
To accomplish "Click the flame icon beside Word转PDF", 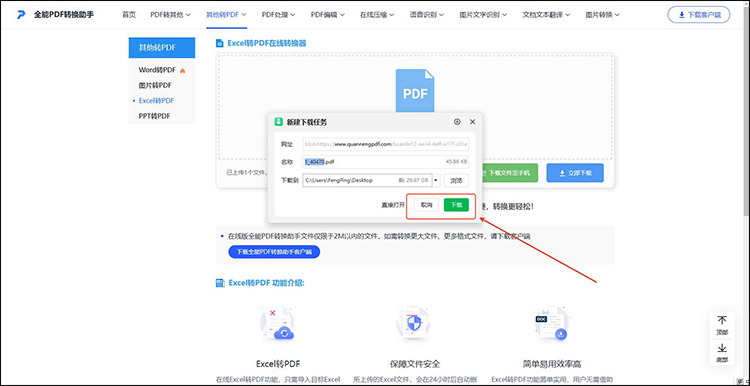I will pyautogui.click(x=182, y=70).
